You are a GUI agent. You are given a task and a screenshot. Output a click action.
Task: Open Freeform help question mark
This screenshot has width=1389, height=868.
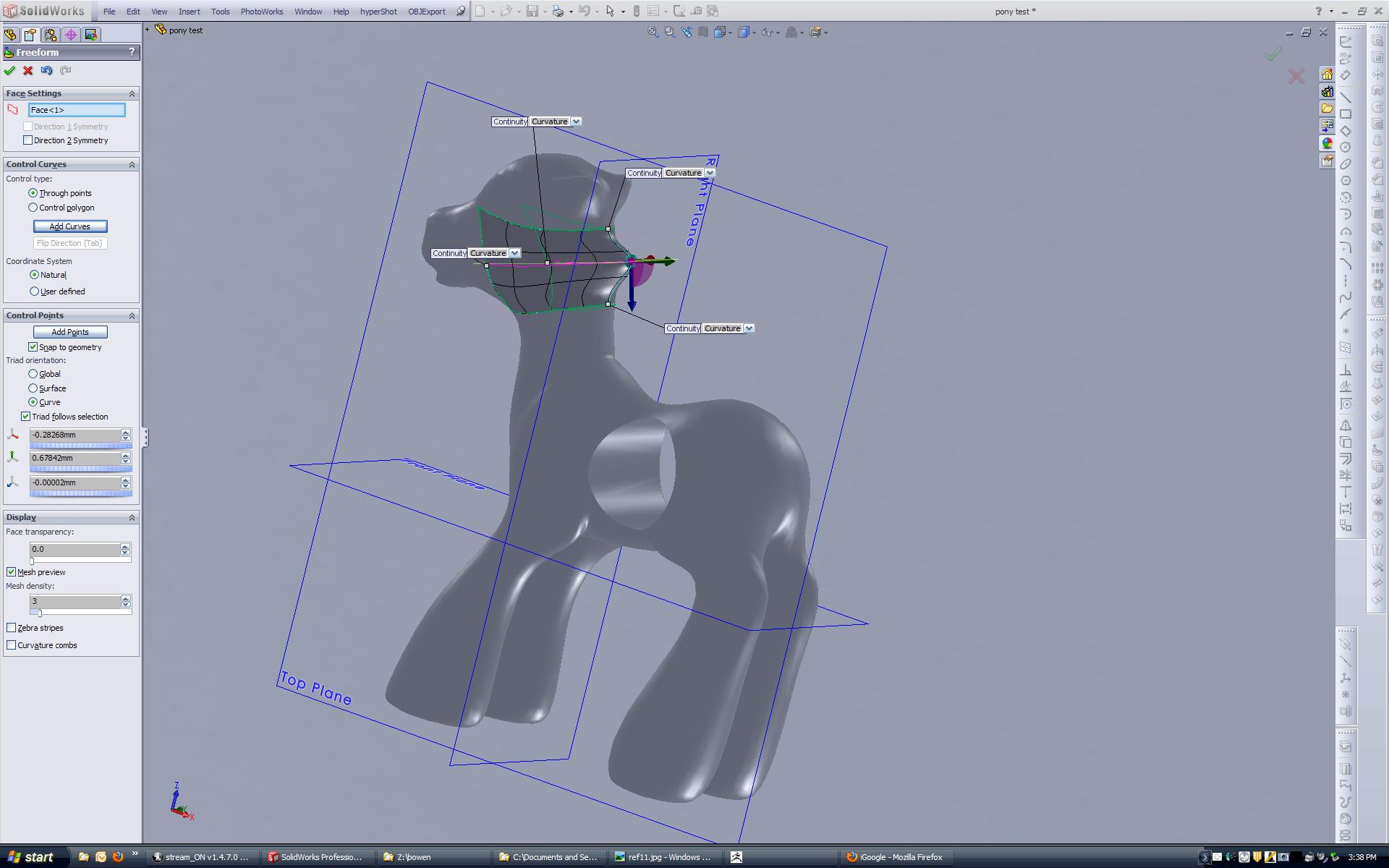[x=132, y=52]
